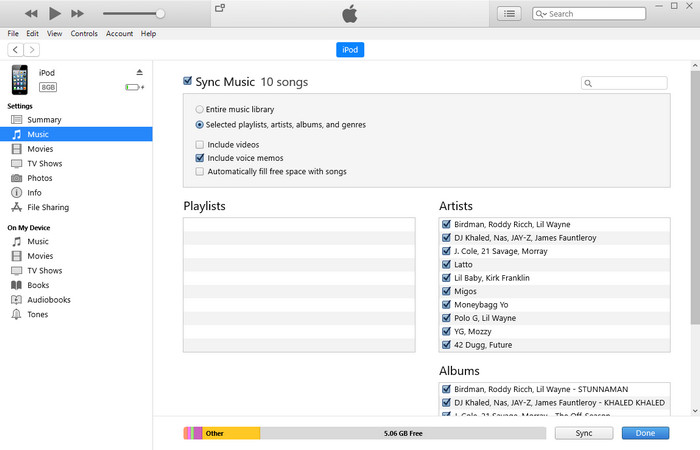The height and width of the screenshot is (450, 700).
Task: Open the Edit menu
Action: click(x=32, y=33)
